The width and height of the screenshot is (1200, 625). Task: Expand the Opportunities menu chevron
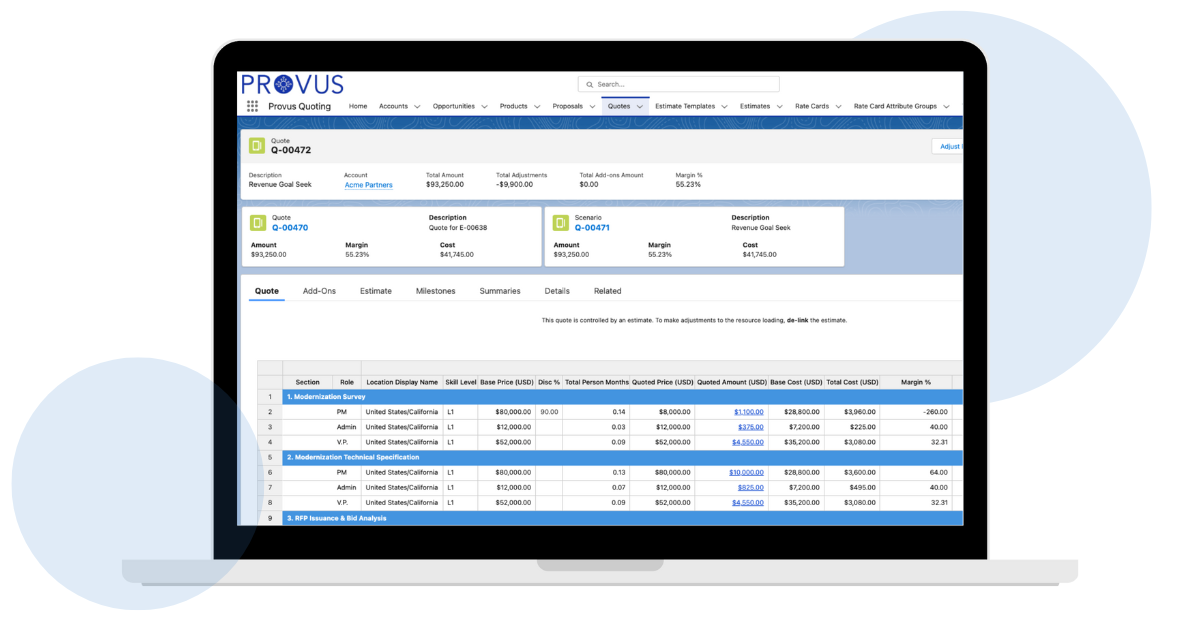pos(484,107)
